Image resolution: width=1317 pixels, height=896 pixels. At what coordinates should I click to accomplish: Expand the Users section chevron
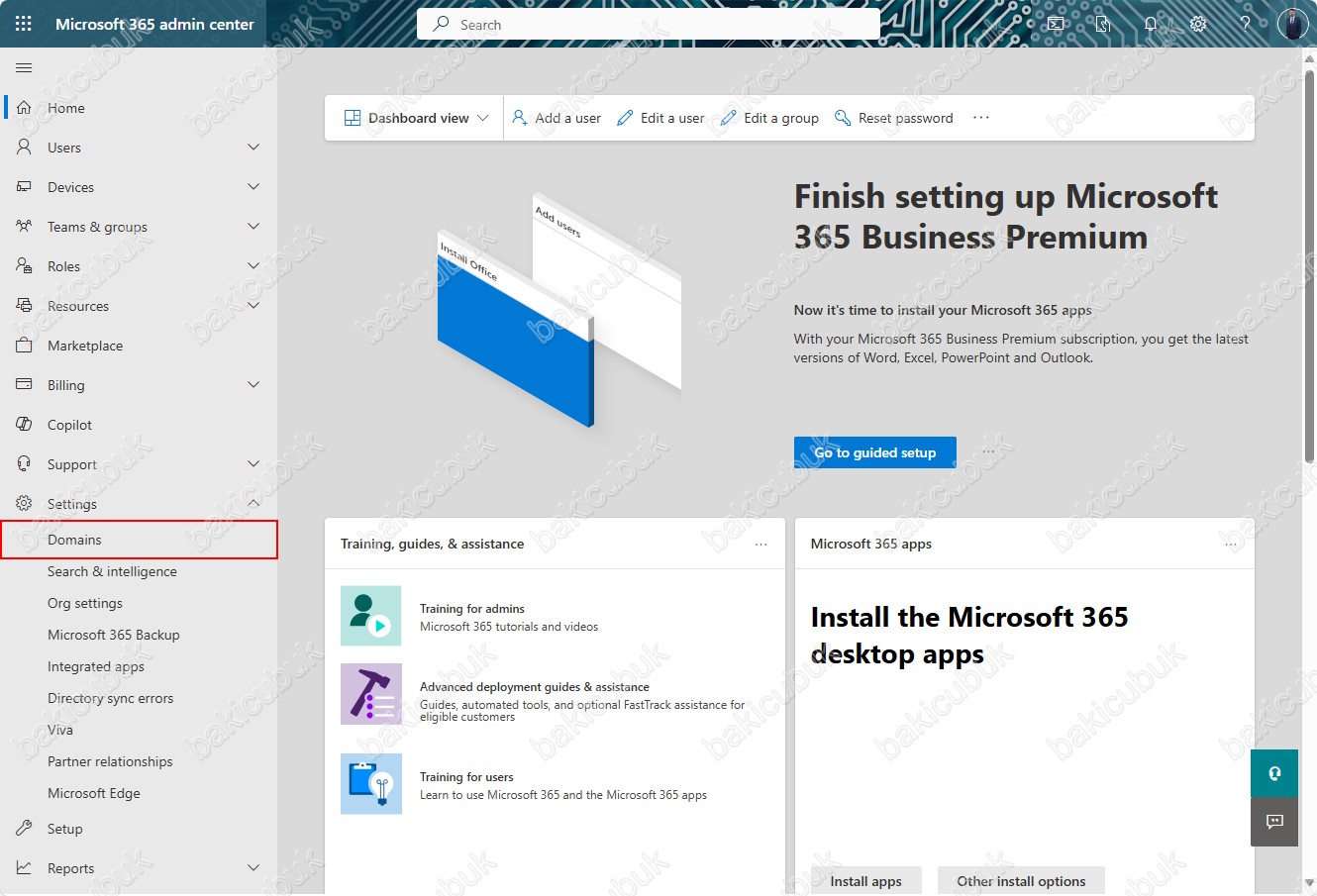point(253,148)
